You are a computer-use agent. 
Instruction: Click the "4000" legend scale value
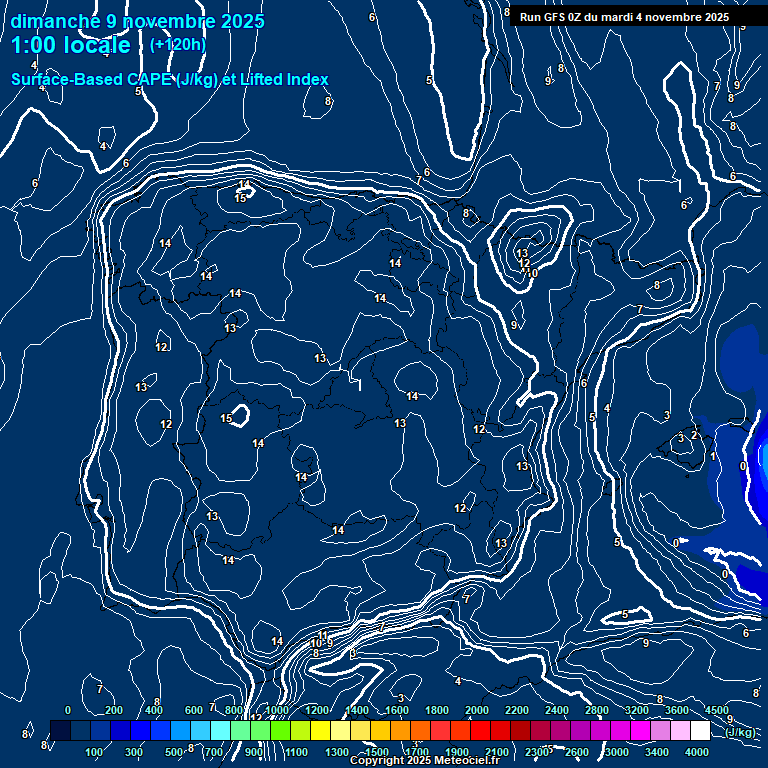pos(696,752)
